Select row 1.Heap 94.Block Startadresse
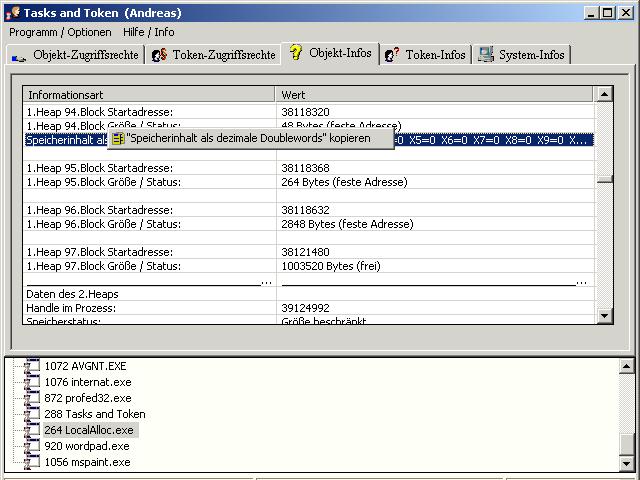Screen dimensions: 640x480 100,112
